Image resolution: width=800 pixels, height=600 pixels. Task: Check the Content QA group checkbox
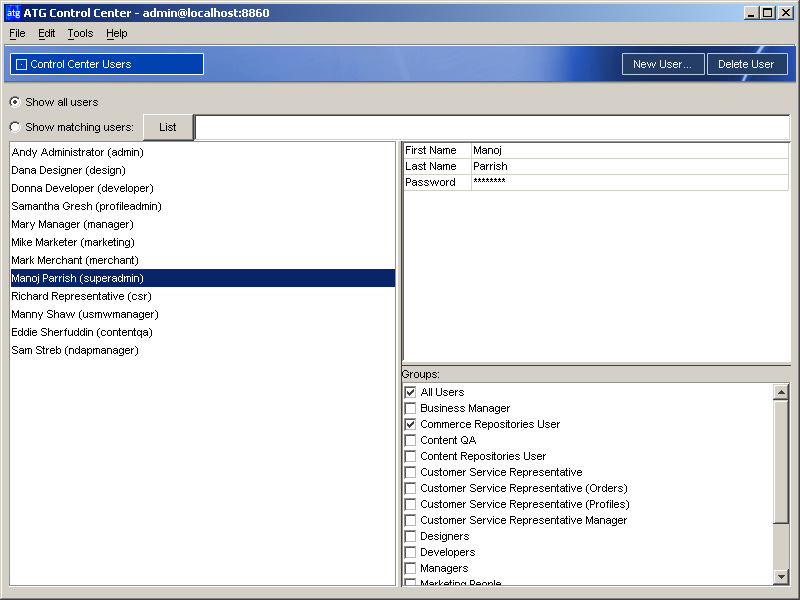click(410, 440)
